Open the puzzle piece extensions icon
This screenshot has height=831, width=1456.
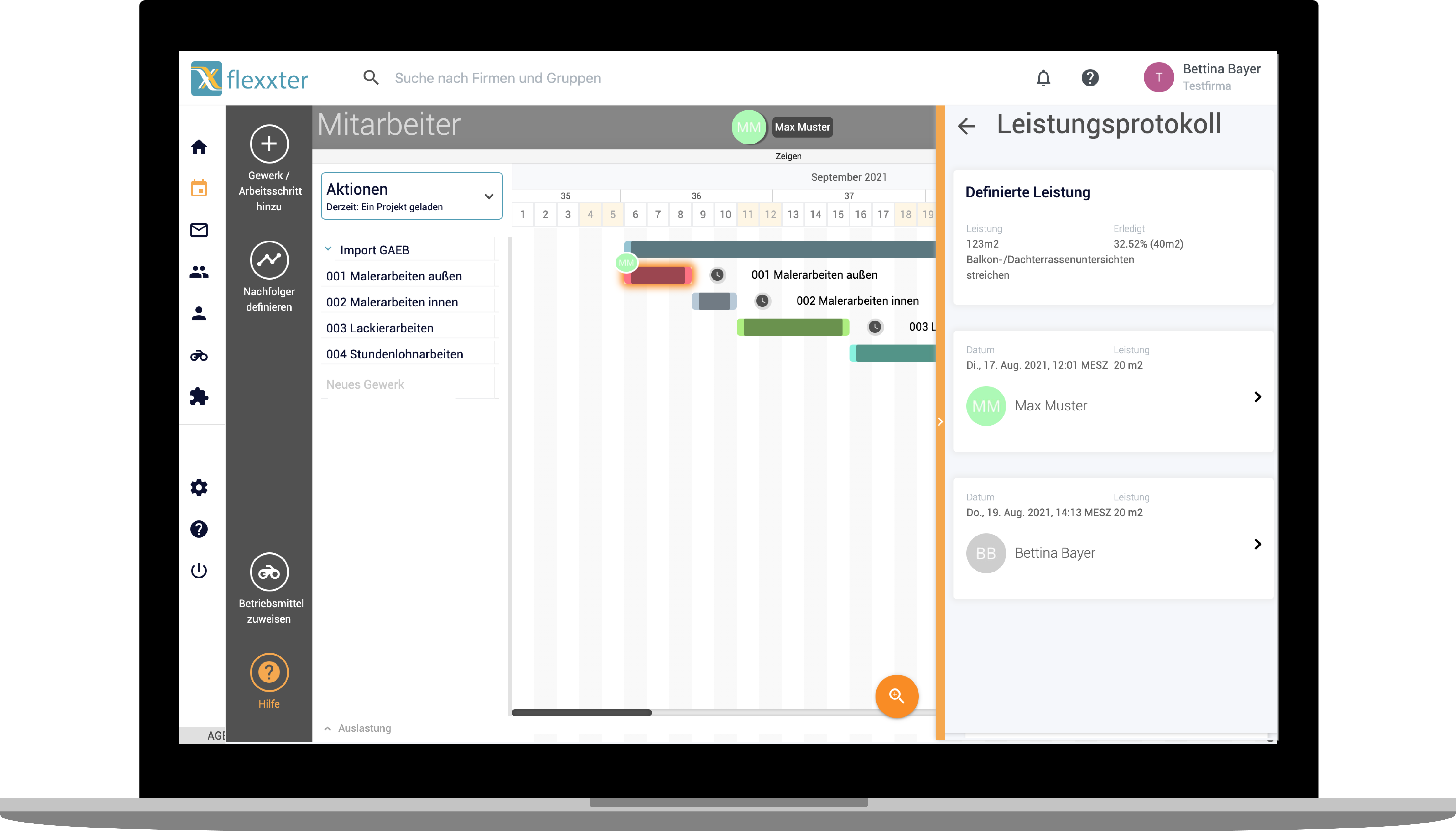click(x=199, y=397)
